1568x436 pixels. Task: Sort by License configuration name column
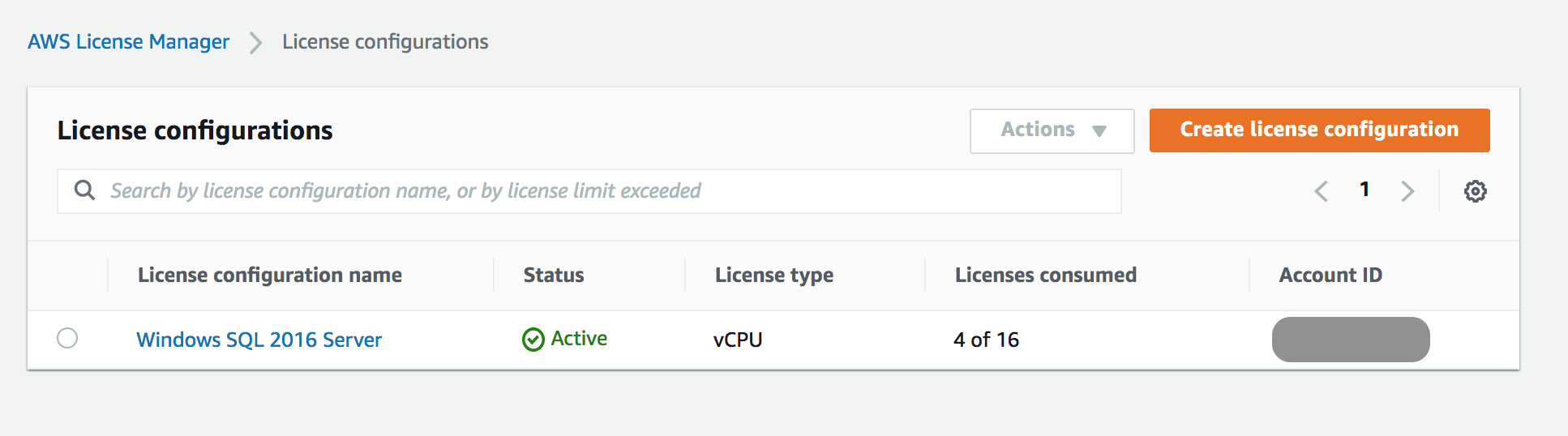pyautogui.click(x=269, y=276)
